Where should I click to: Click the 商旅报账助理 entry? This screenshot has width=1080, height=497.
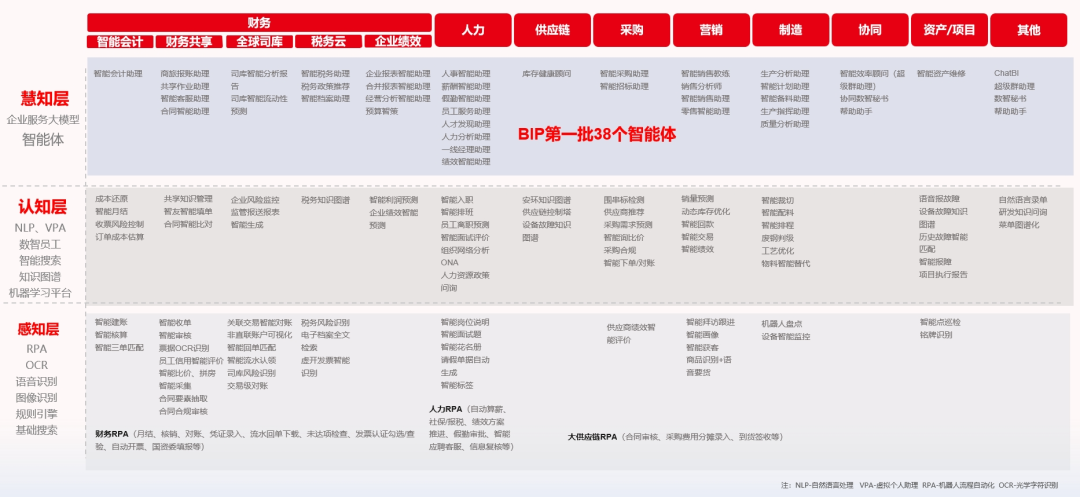tap(185, 74)
